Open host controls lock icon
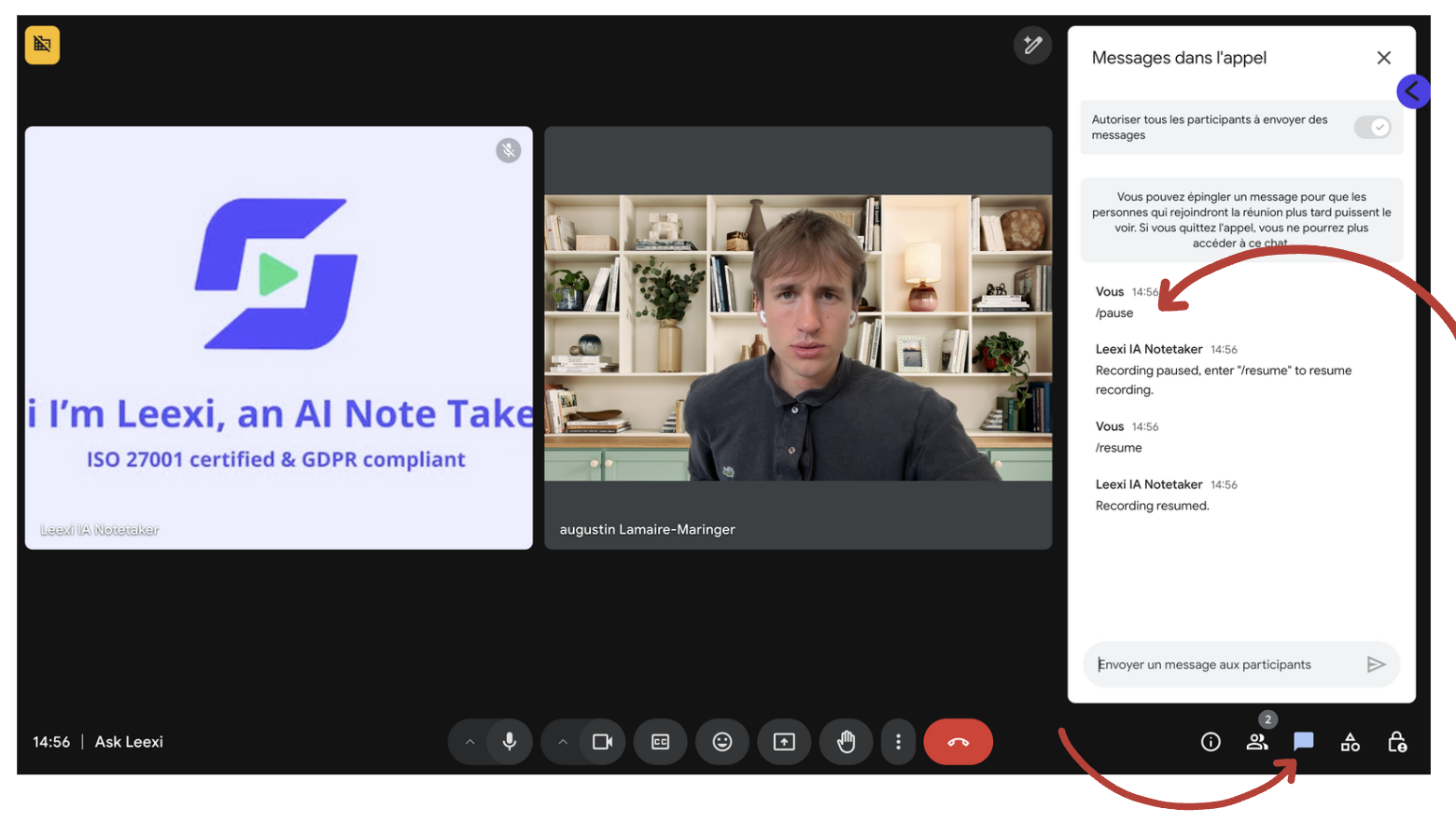Viewport: 1456px width, 823px height. tap(1397, 742)
